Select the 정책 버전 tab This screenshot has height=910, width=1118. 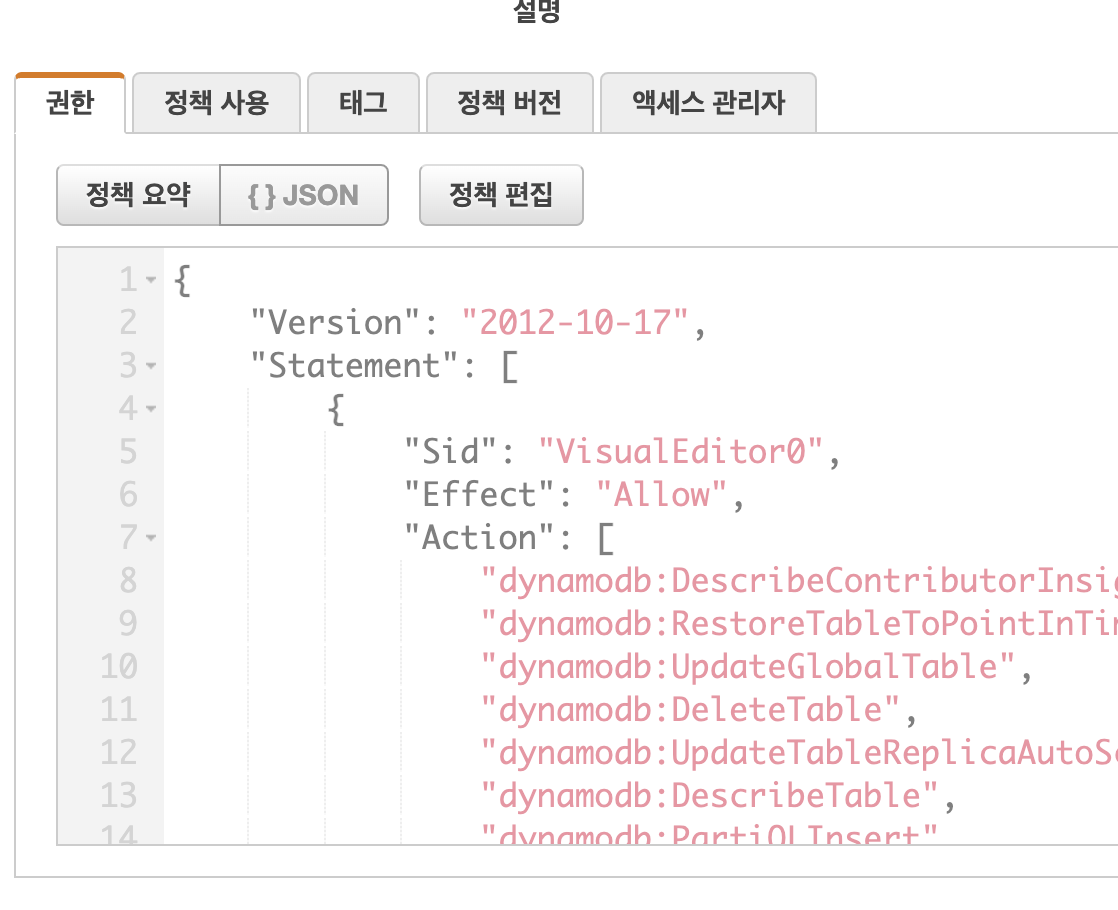point(509,103)
